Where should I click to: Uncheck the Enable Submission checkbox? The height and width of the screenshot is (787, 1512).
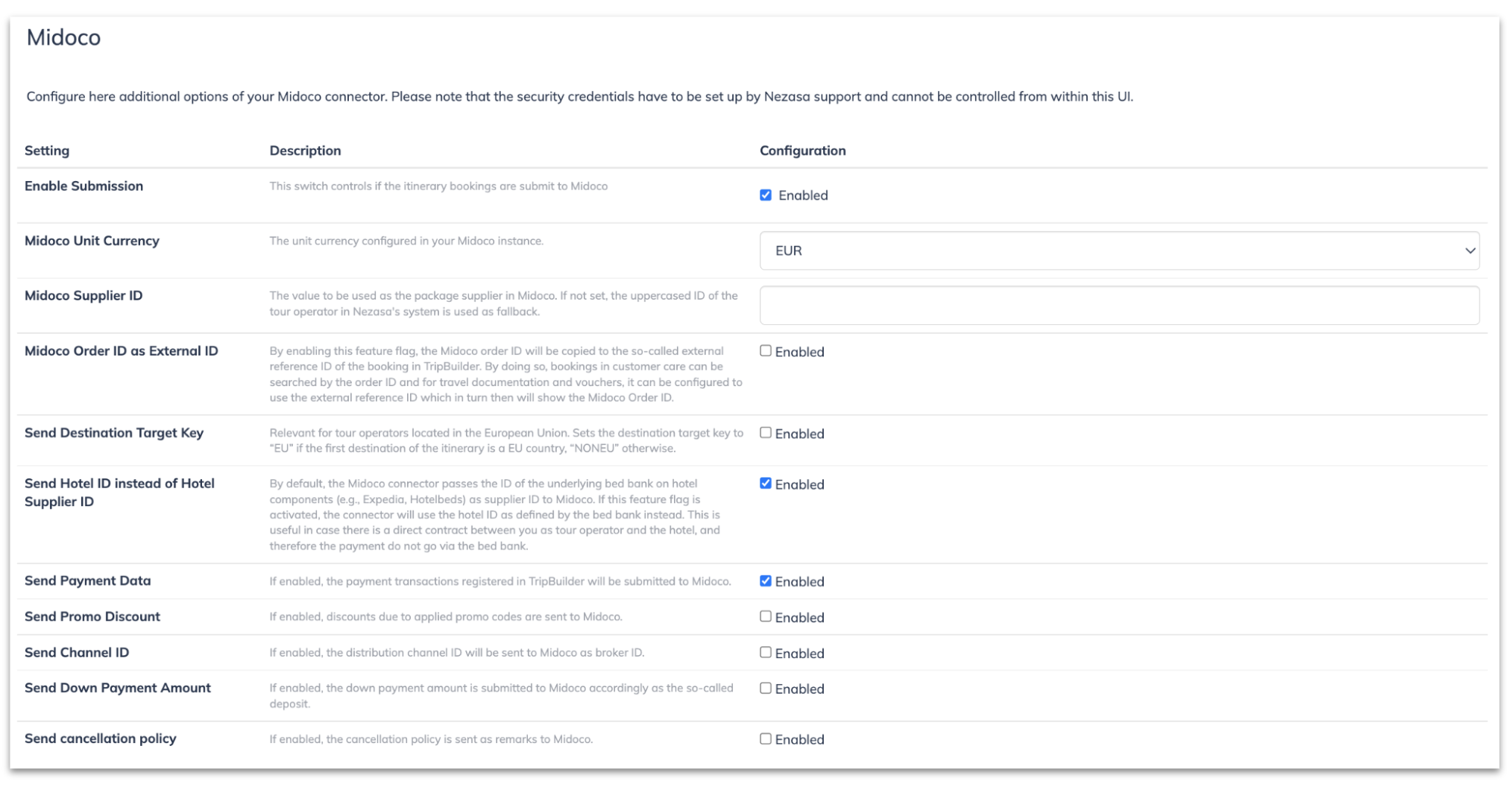[x=766, y=195]
